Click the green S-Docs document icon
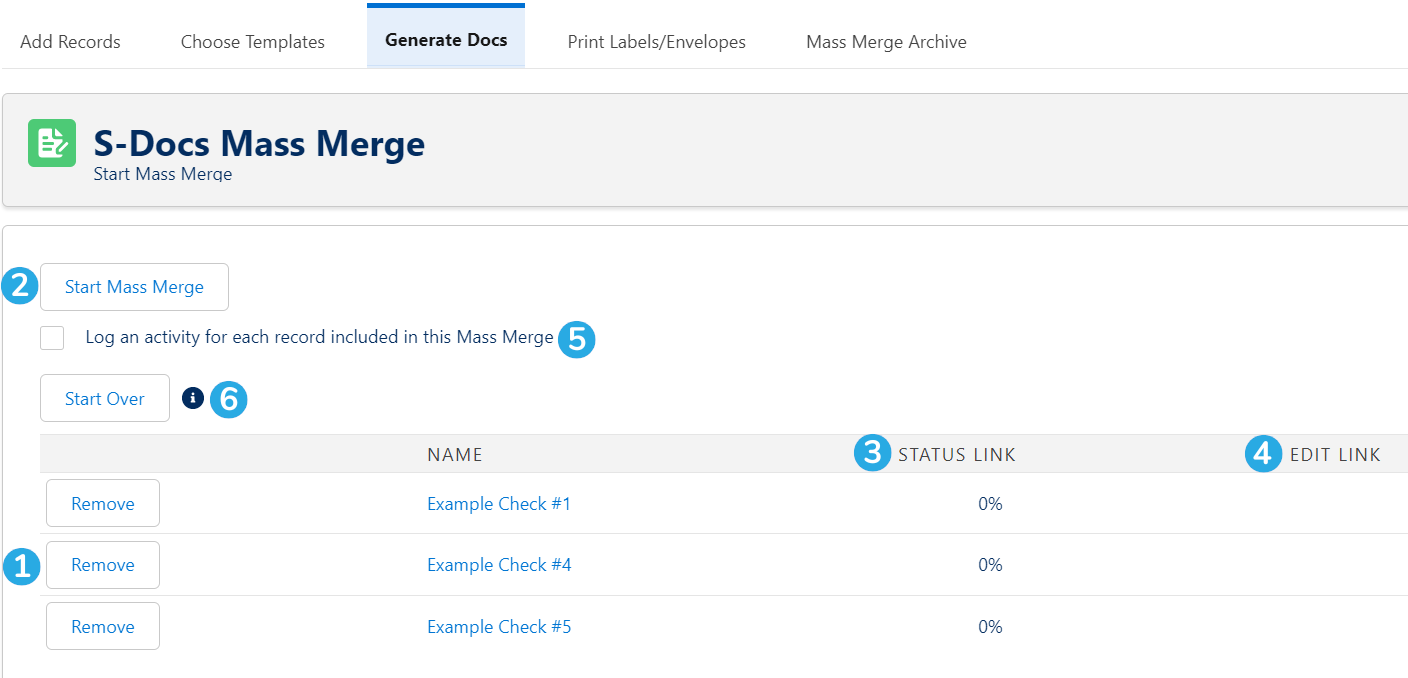Screen dimensions: 1408x678 point(52,143)
